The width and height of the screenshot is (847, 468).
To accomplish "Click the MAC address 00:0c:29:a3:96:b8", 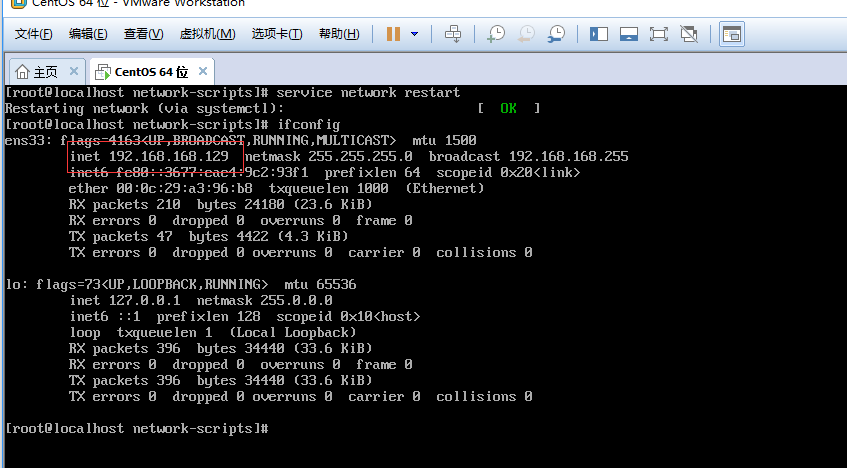I will 184,188.
